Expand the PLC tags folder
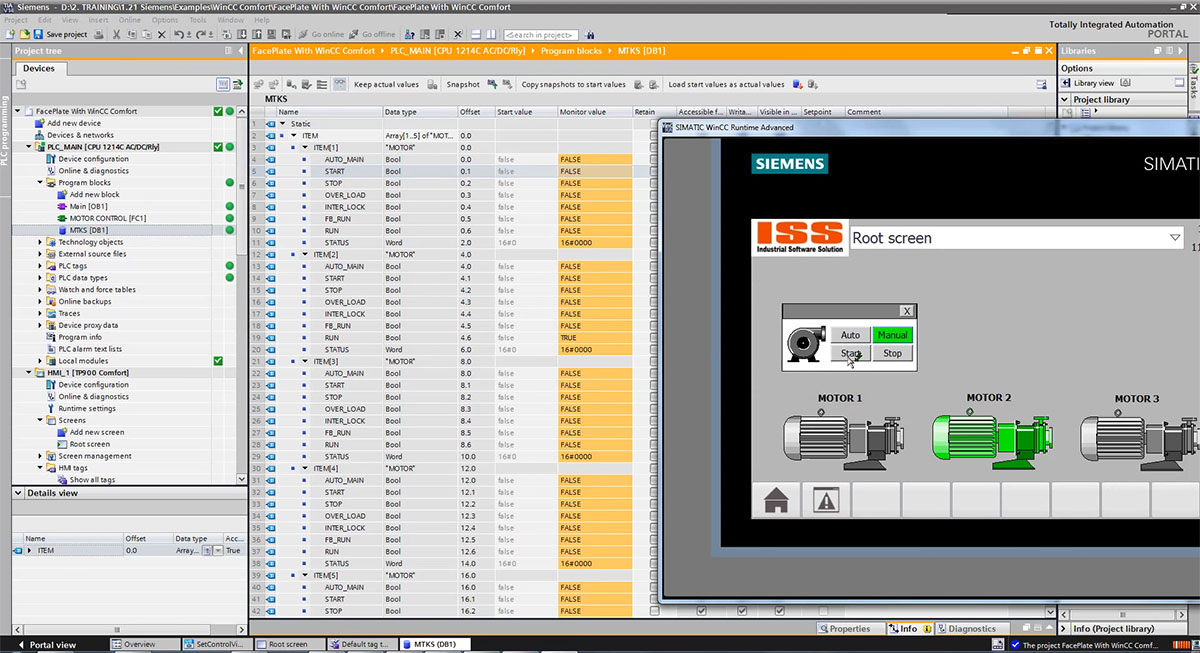This screenshot has width=1200, height=653. coord(40,266)
